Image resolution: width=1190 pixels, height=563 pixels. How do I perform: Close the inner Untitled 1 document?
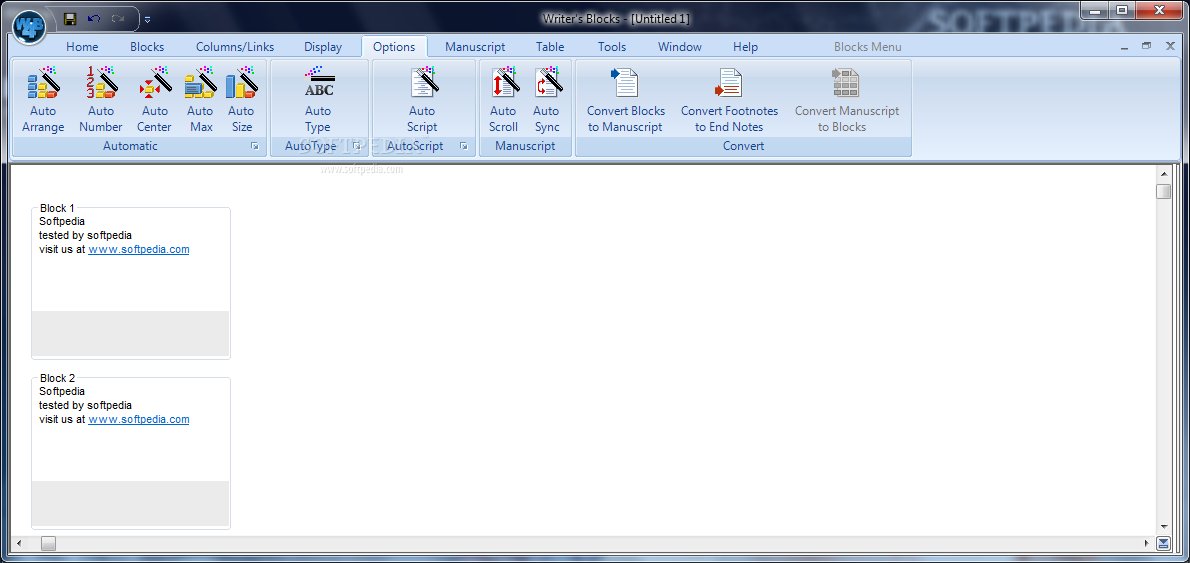click(1170, 46)
